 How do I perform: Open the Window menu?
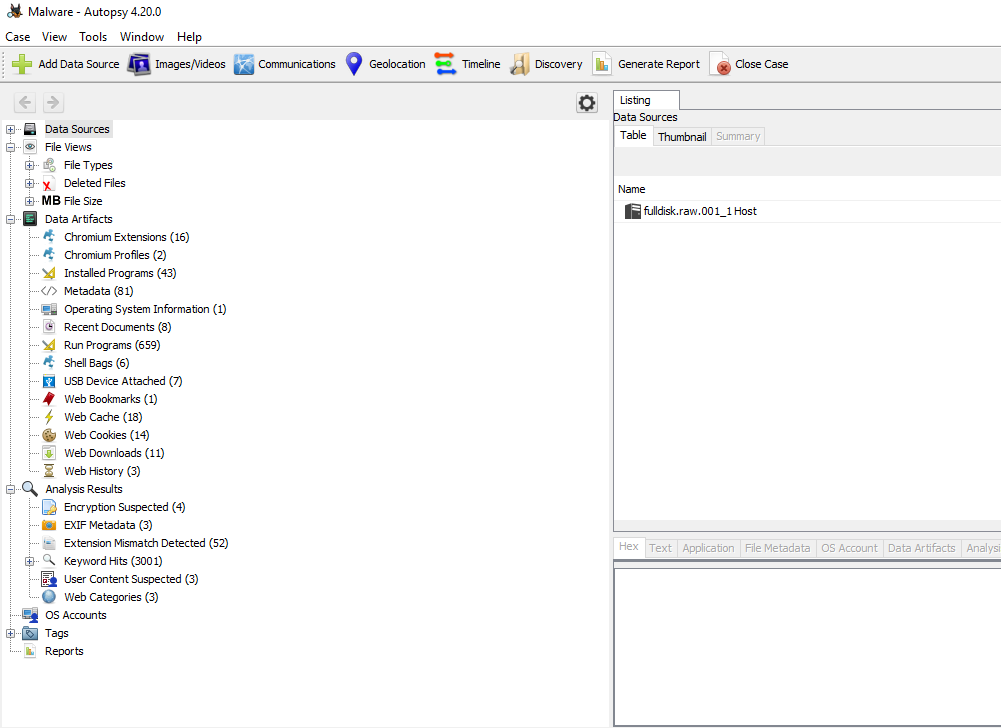point(142,37)
